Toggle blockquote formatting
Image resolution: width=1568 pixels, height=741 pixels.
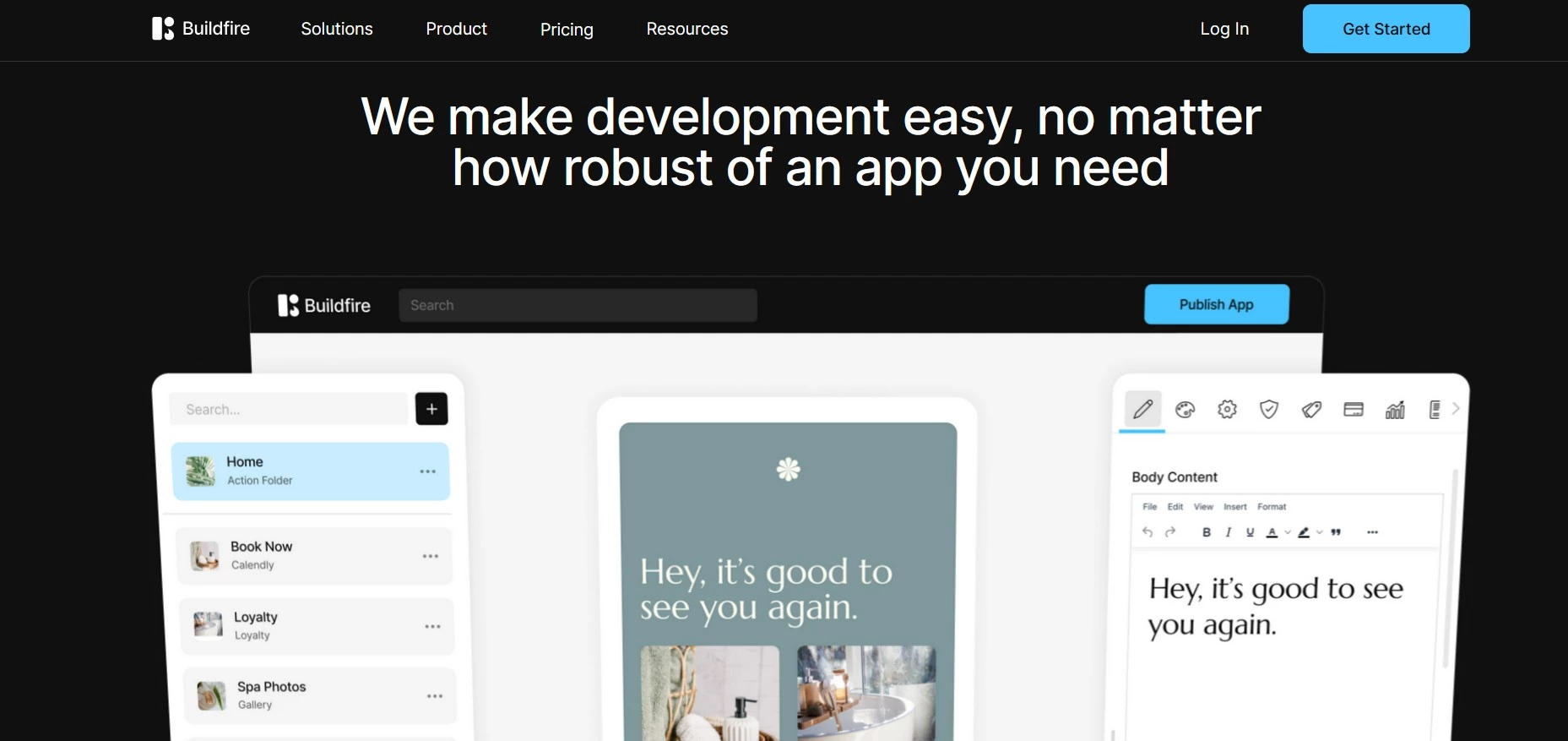coord(1336,532)
